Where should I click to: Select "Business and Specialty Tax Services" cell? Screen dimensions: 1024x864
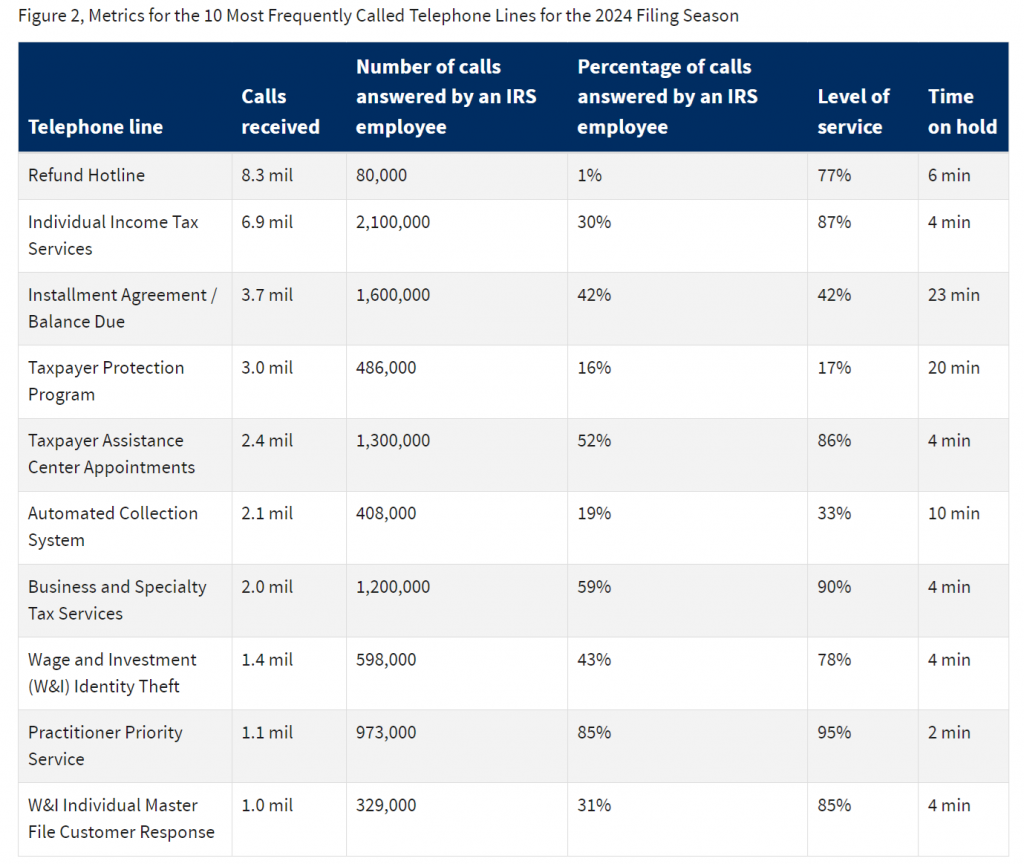click(x=117, y=600)
